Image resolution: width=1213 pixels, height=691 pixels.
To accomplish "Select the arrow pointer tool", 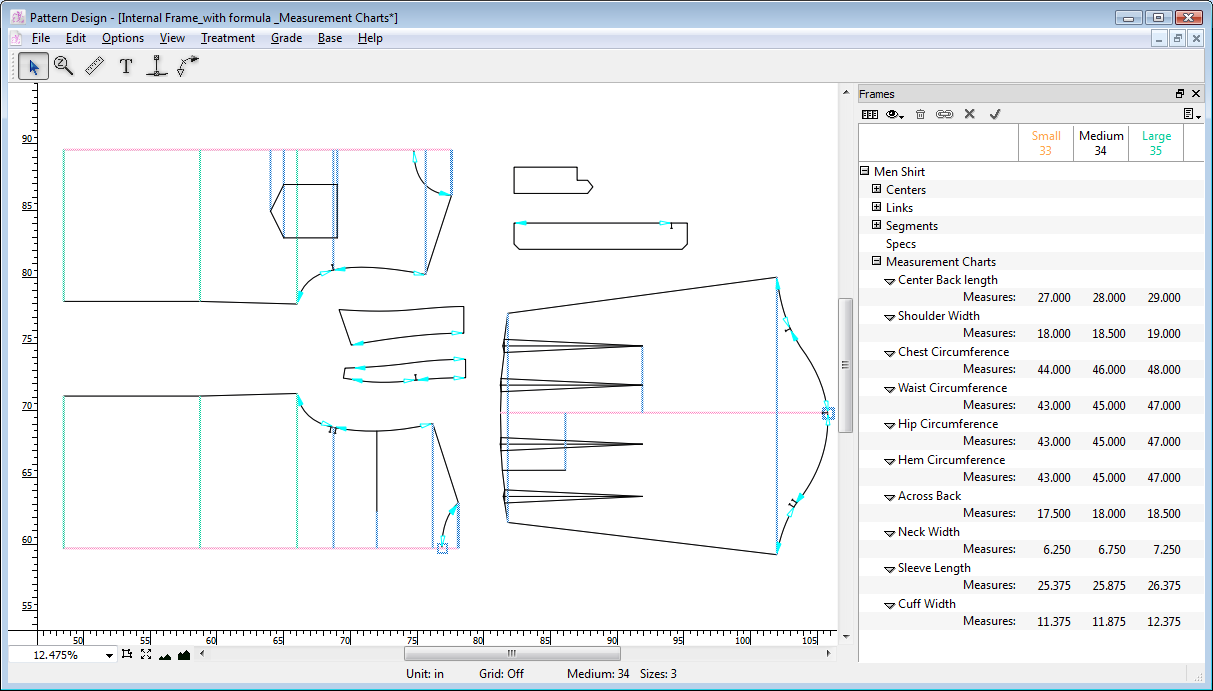I will 33,66.
